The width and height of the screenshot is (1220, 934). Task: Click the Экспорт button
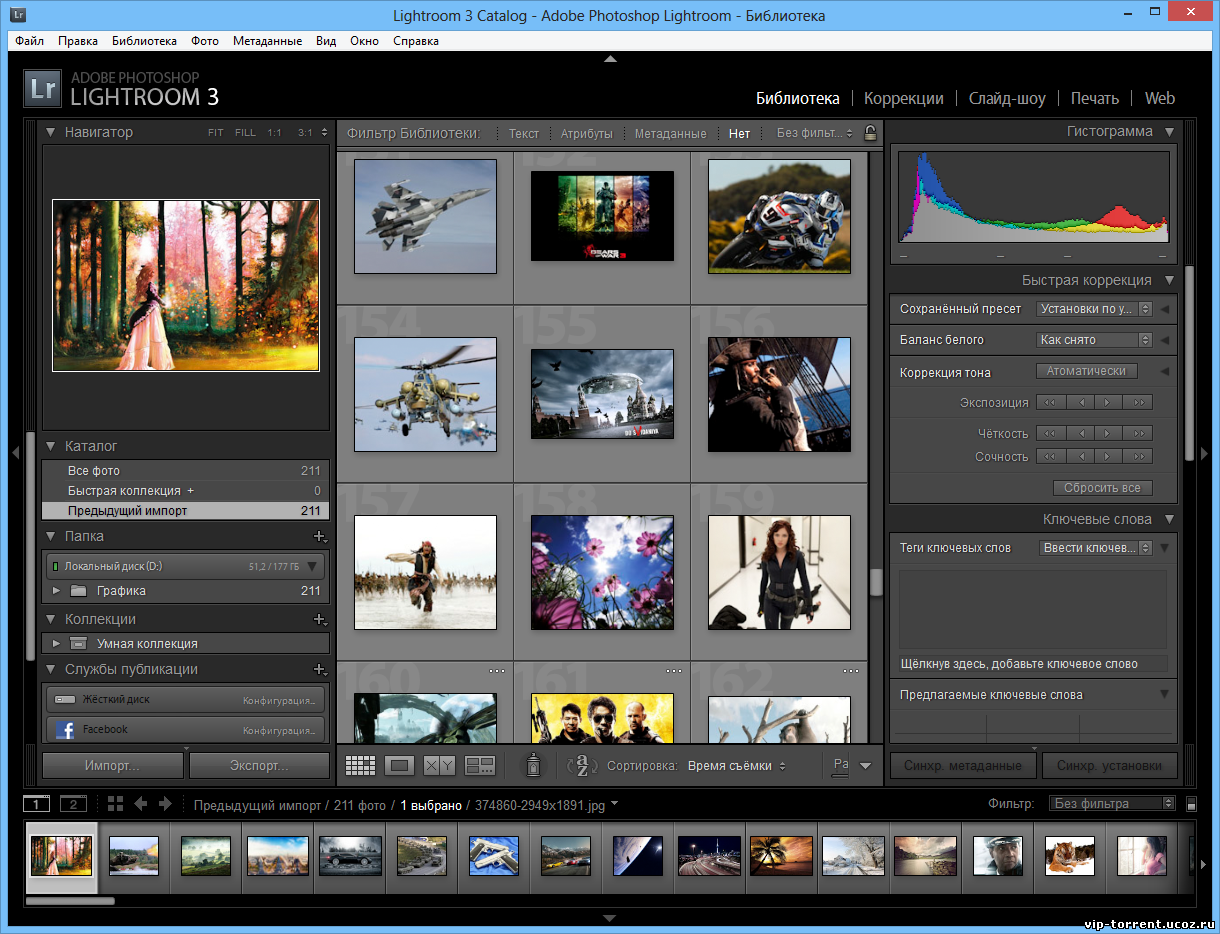(259, 766)
